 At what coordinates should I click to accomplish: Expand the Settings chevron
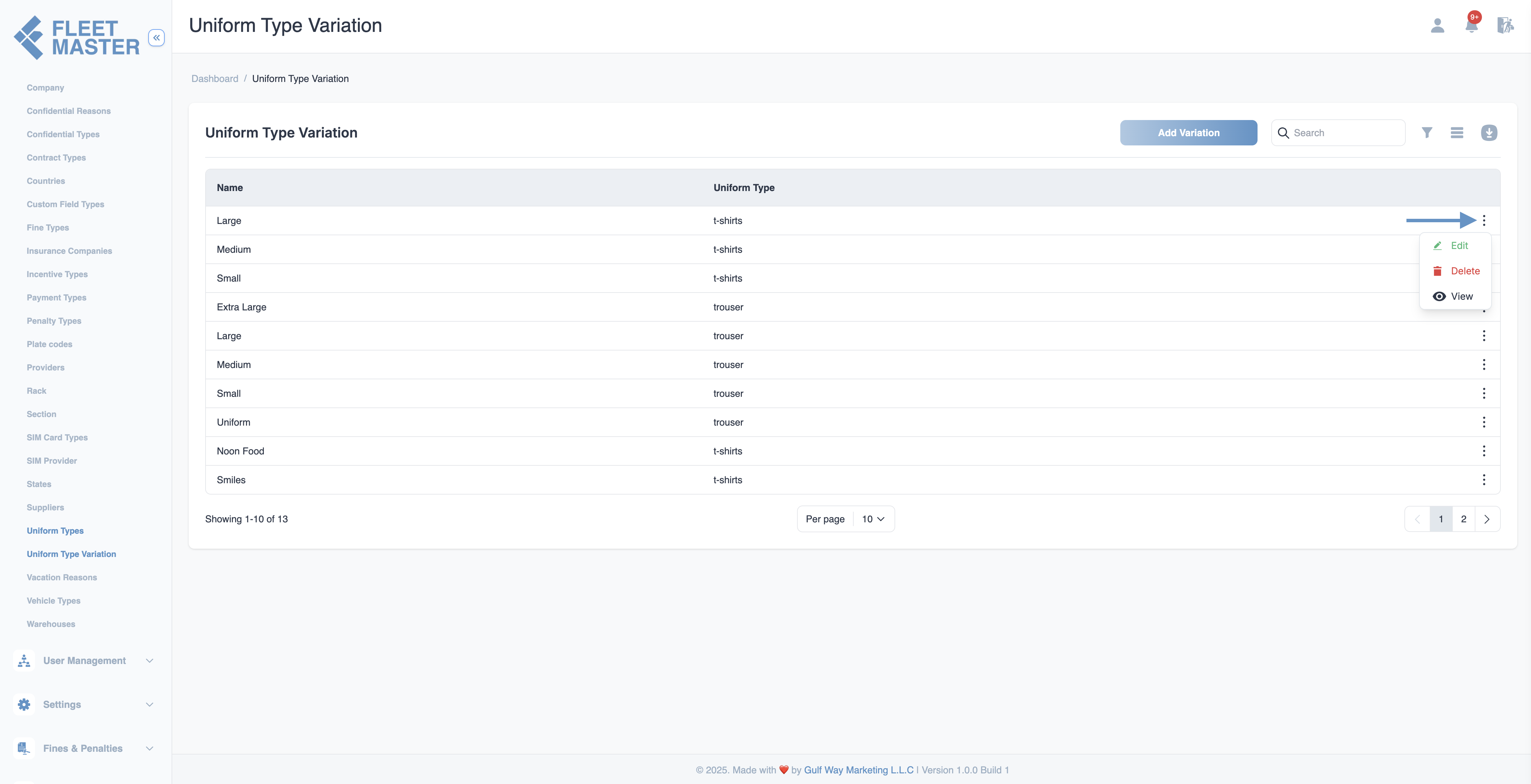150,704
